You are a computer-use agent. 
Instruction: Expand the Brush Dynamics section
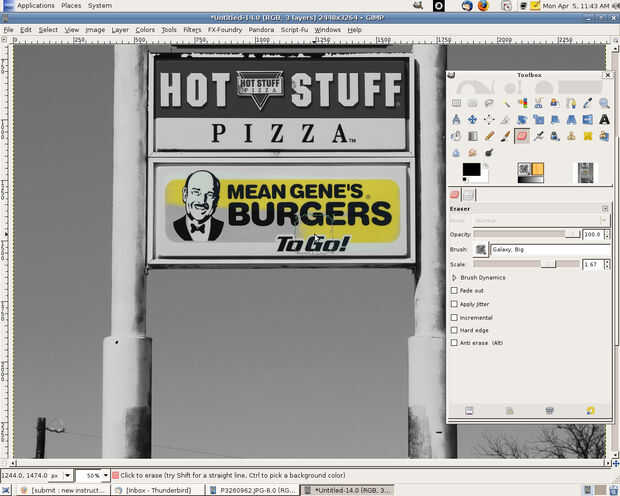tap(455, 277)
